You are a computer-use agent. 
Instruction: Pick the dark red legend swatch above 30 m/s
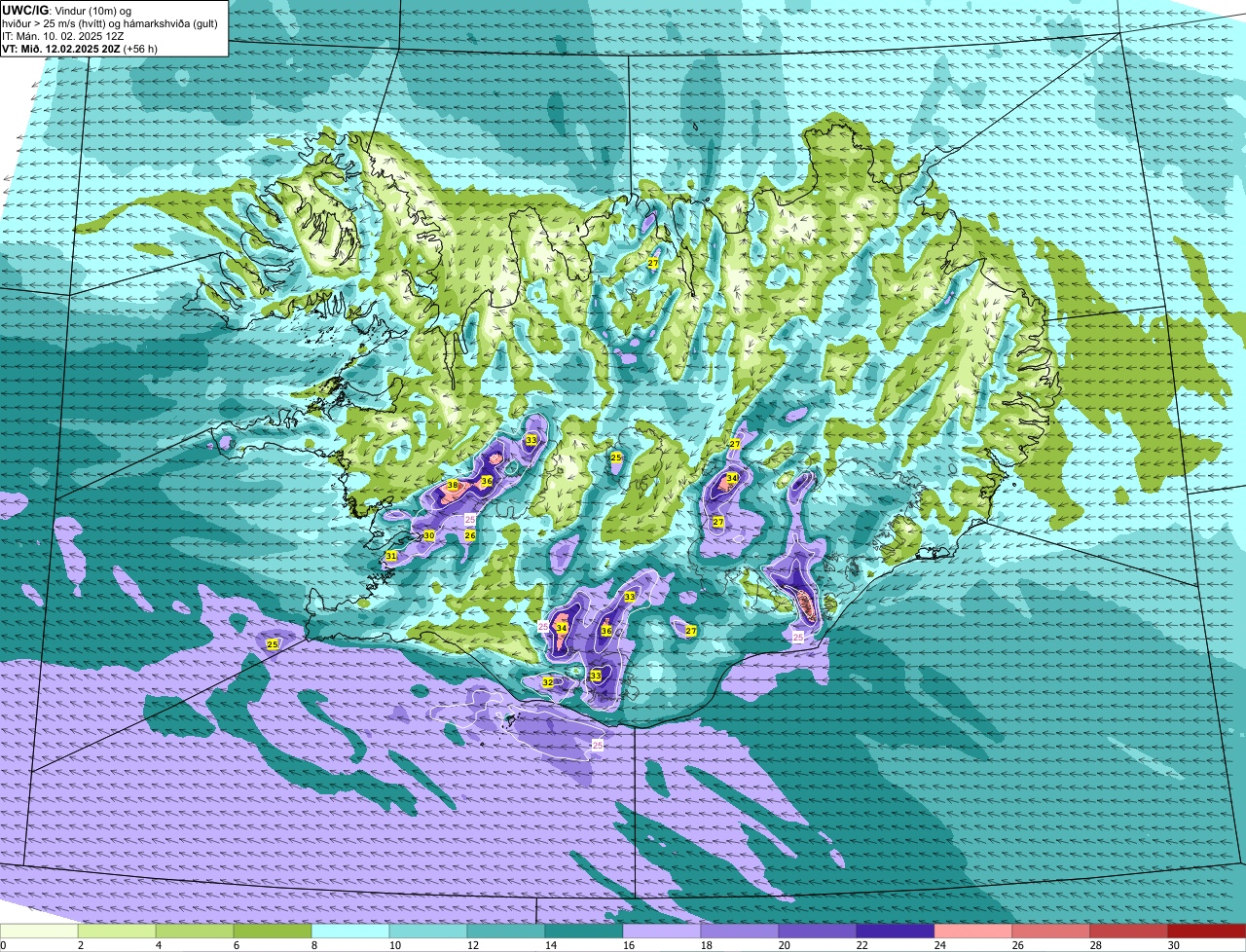(x=1207, y=931)
